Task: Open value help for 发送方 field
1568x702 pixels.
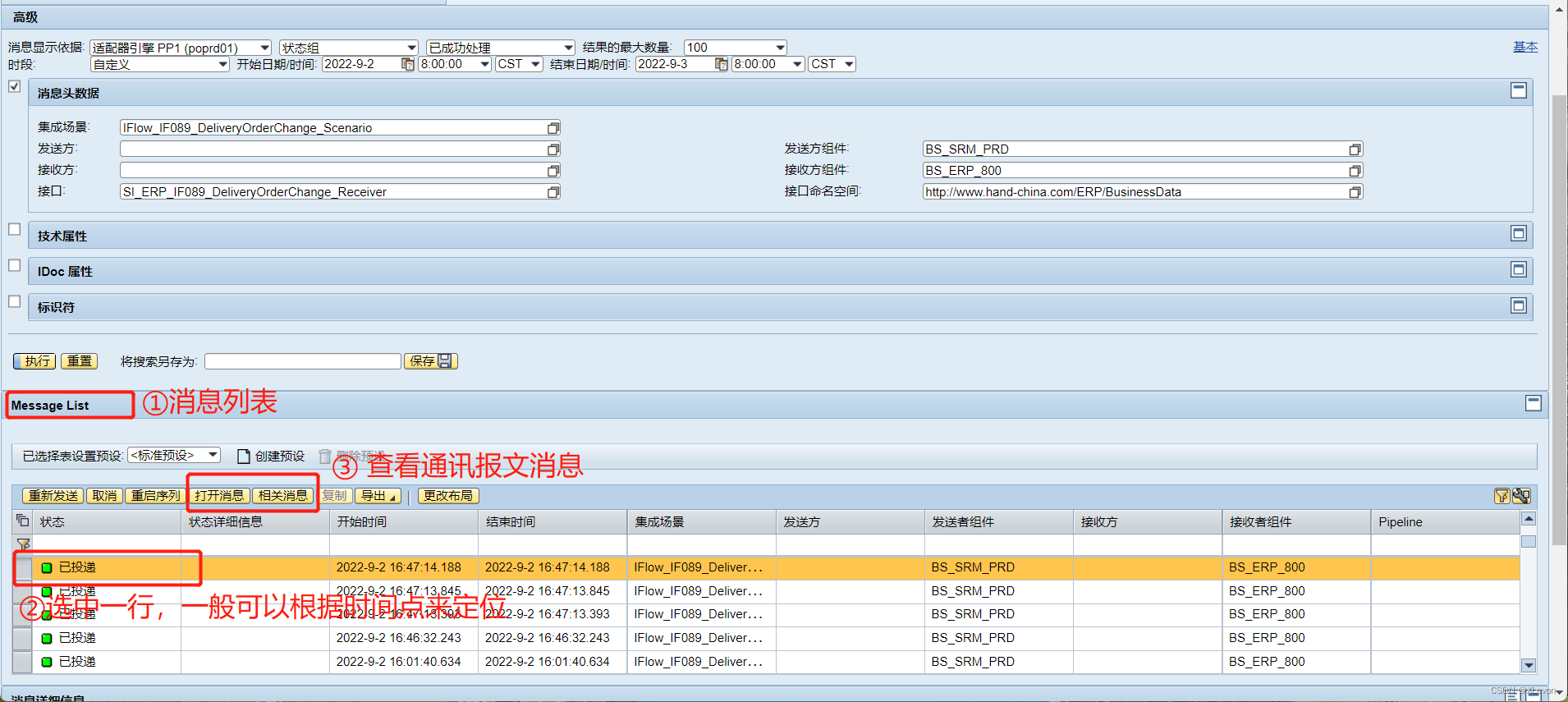Action: 553,149
